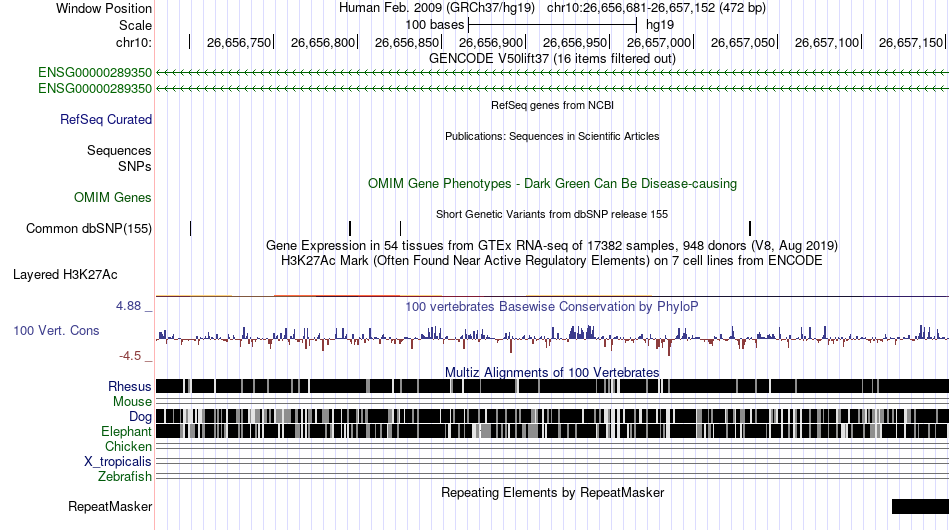Viewport: 950px width, 530px height.
Task: Click the chr10:26,656,681-26,657,152 (472 bp) position text
Action: [x=656, y=8]
